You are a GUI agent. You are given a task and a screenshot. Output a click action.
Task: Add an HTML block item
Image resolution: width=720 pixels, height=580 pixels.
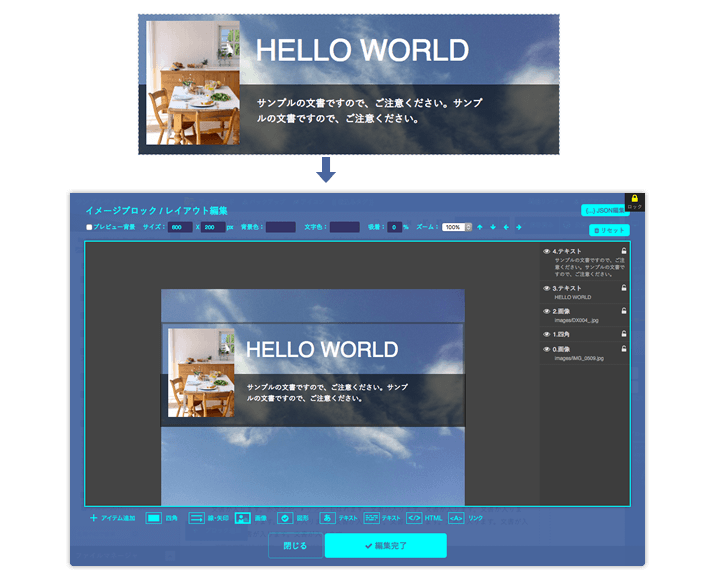pos(414,518)
